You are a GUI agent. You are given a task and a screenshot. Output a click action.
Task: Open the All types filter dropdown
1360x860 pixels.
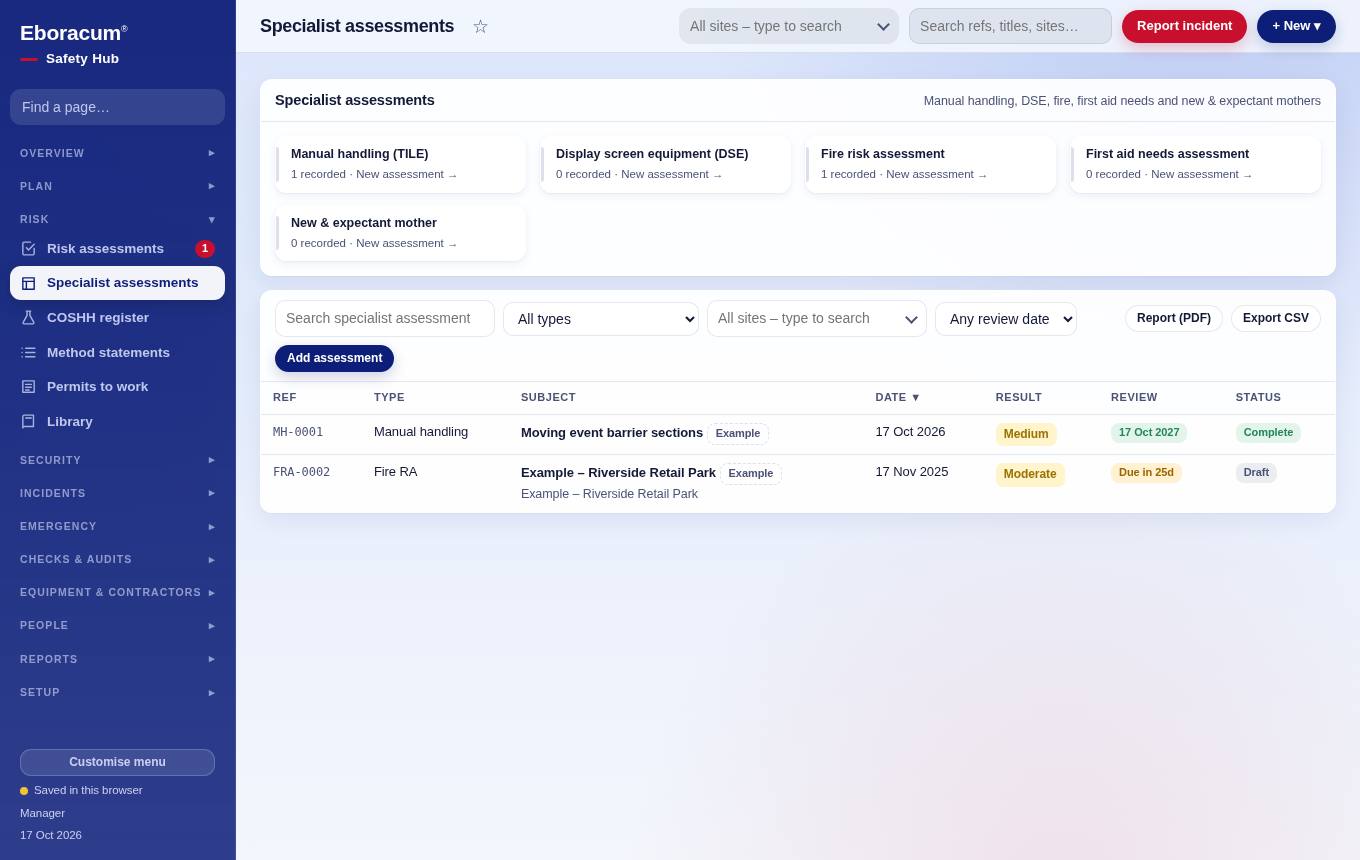(601, 319)
